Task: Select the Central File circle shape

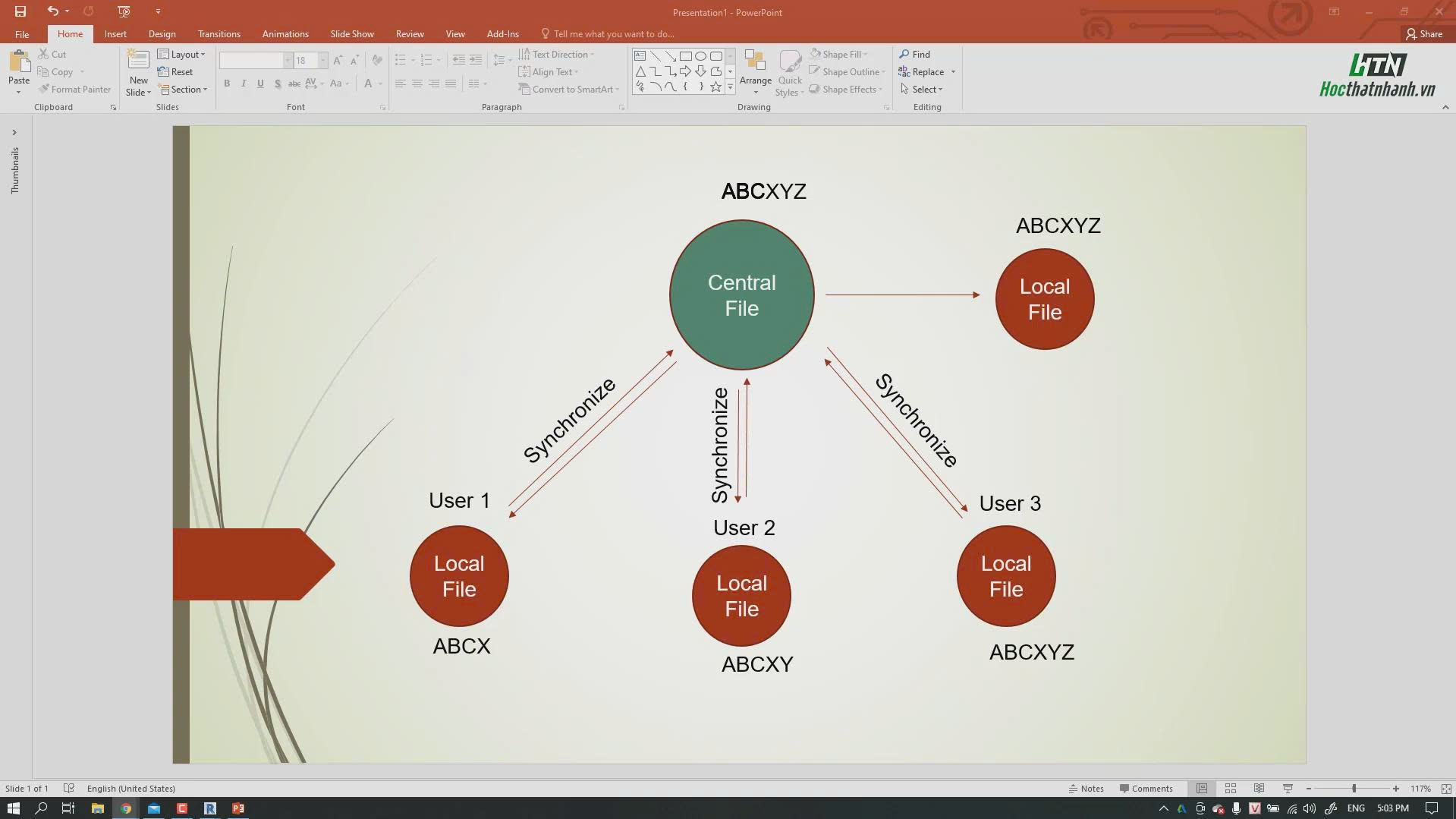Action: pos(741,295)
